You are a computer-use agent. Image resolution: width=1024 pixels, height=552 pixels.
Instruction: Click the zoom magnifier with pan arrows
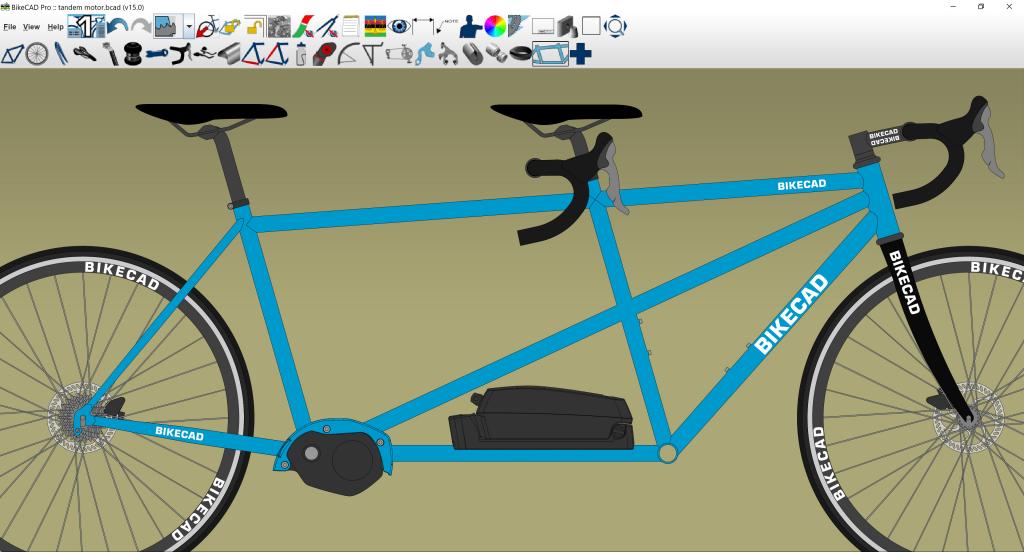615,27
